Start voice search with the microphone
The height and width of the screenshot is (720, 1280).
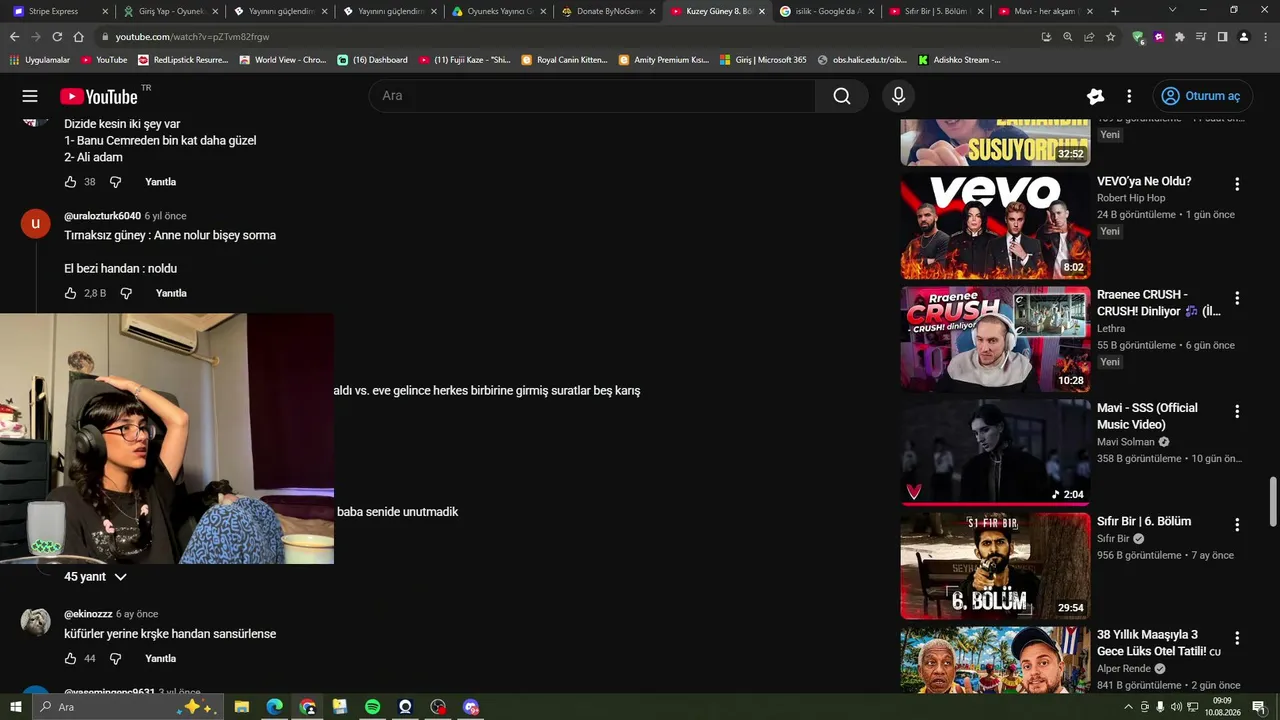(898, 96)
